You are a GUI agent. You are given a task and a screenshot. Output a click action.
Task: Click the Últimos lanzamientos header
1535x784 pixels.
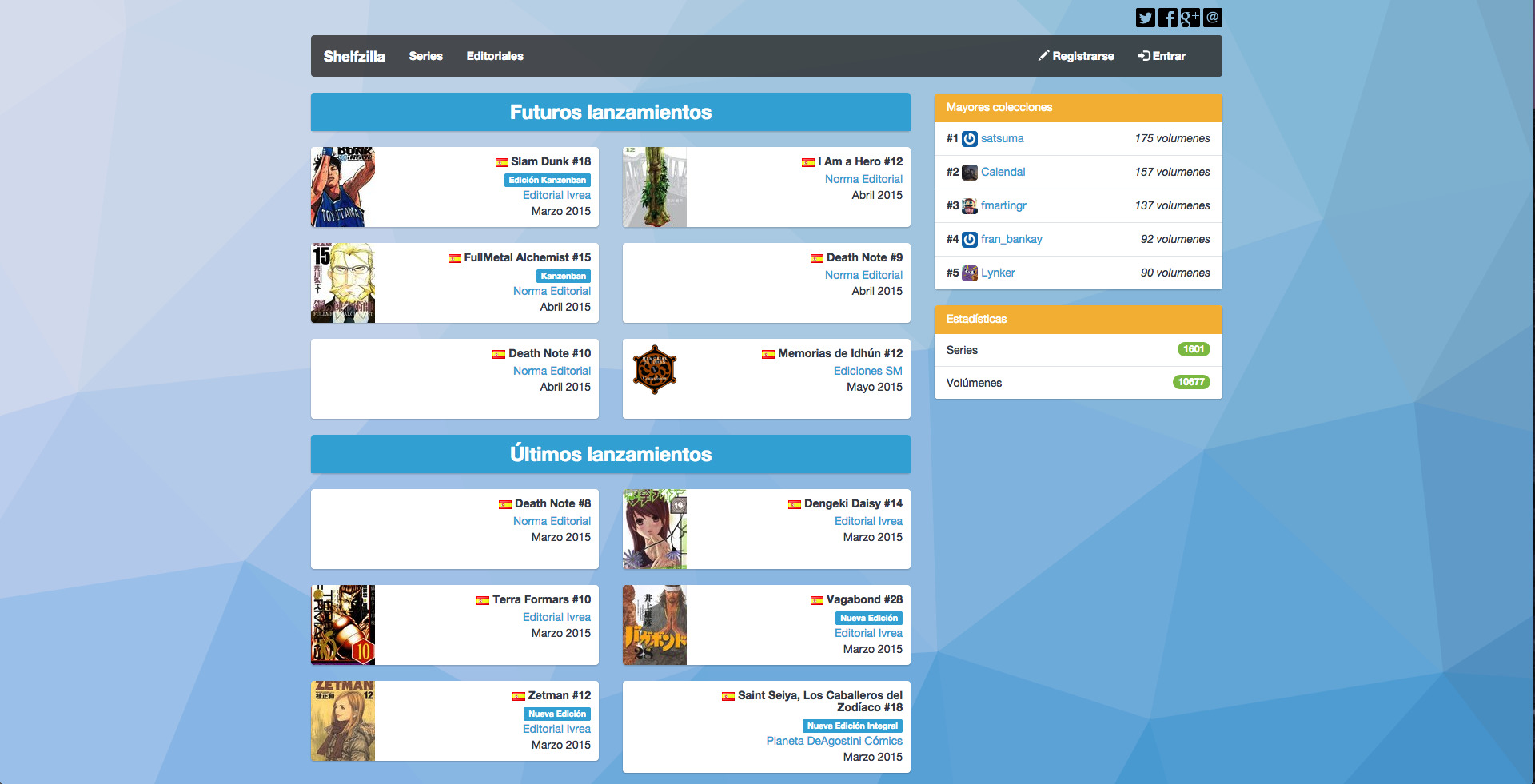[x=611, y=454]
